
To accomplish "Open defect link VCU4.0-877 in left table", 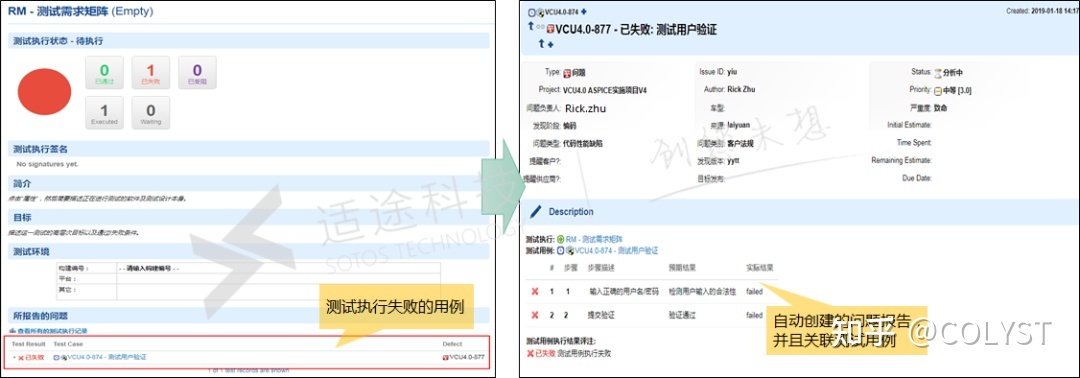I will 466,357.
